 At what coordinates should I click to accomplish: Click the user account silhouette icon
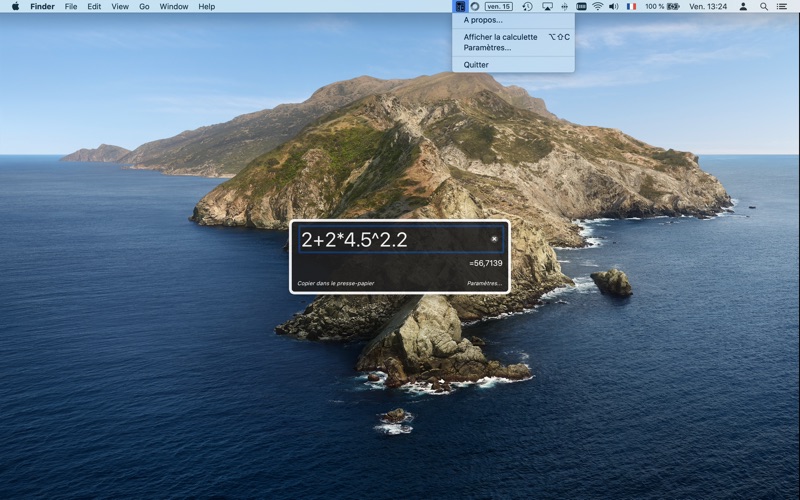pos(743,6)
